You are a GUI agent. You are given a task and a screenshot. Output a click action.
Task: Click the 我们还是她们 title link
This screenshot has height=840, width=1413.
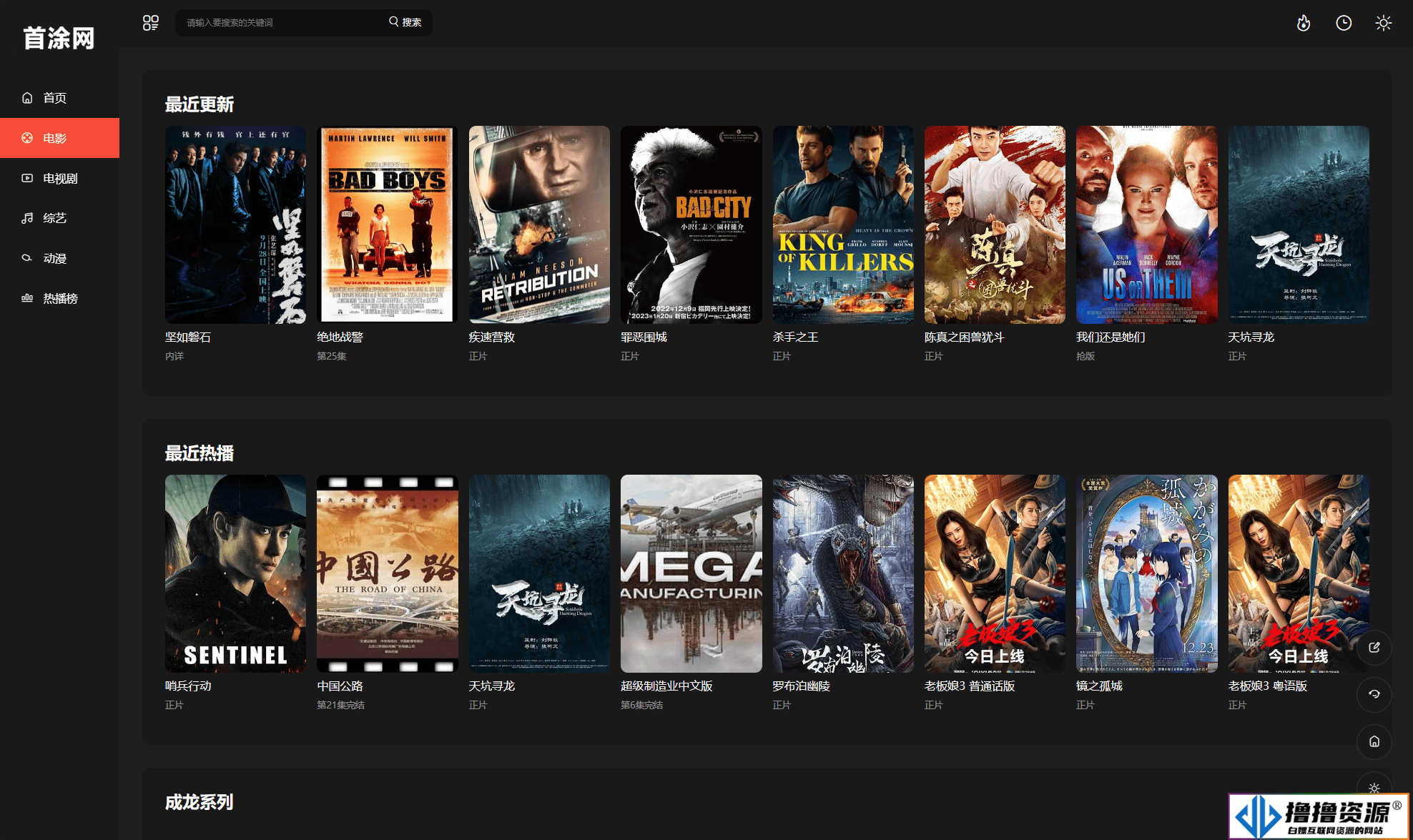coord(1111,337)
